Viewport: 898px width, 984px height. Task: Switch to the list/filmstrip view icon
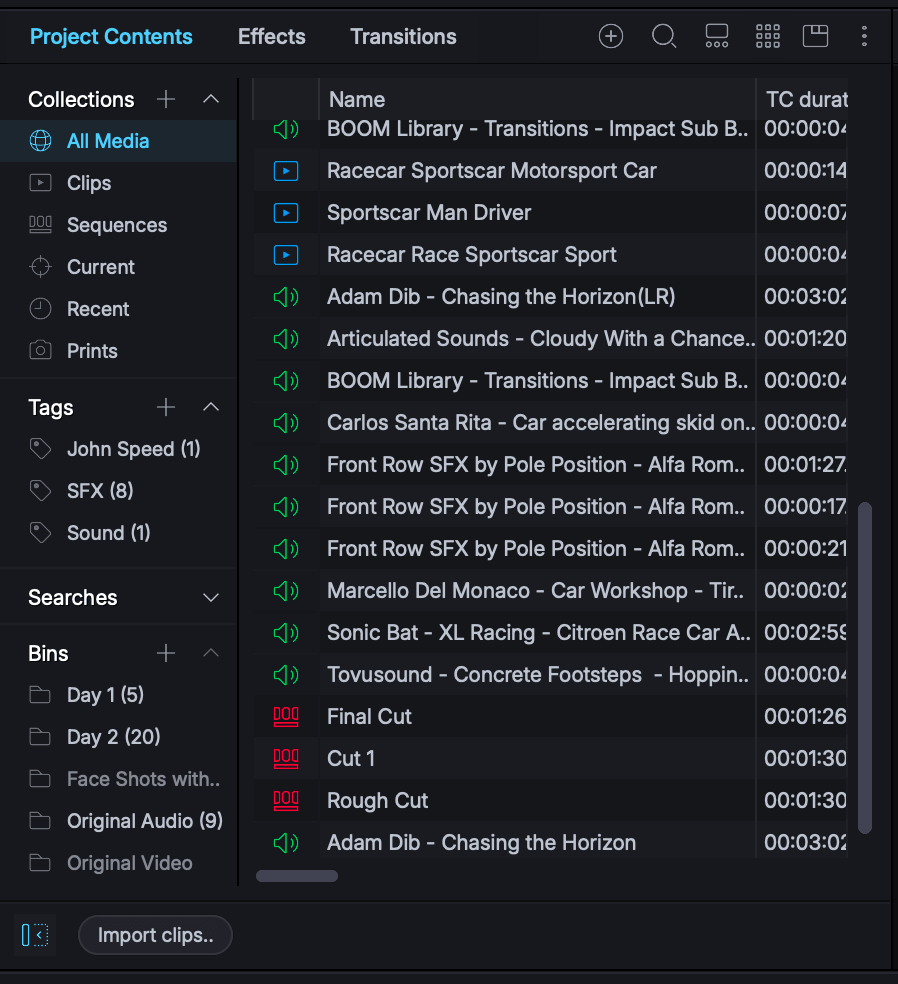tap(717, 36)
